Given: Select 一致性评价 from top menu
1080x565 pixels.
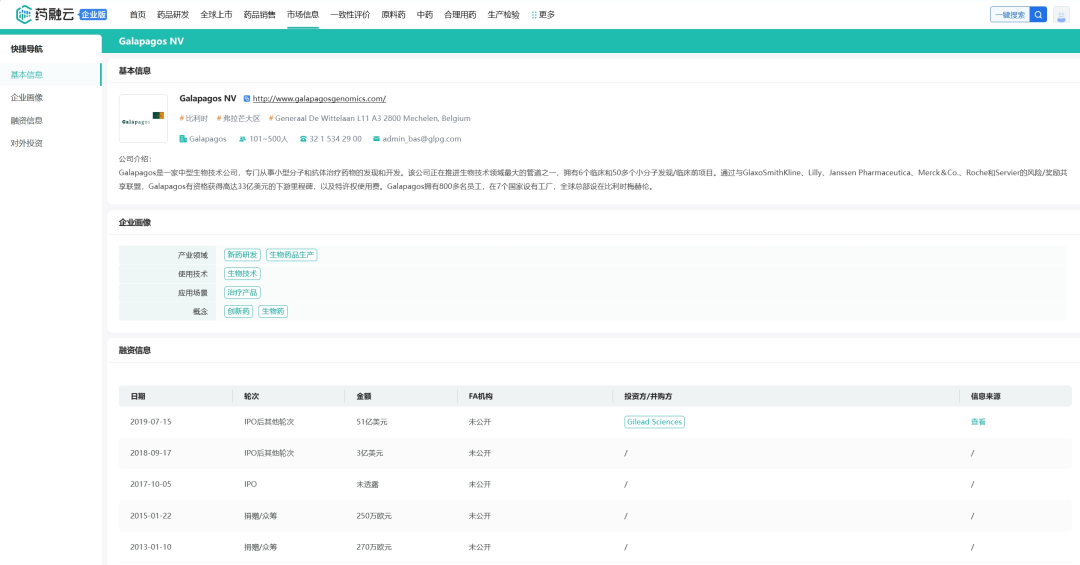Looking at the screenshot, I should (350, 15).
